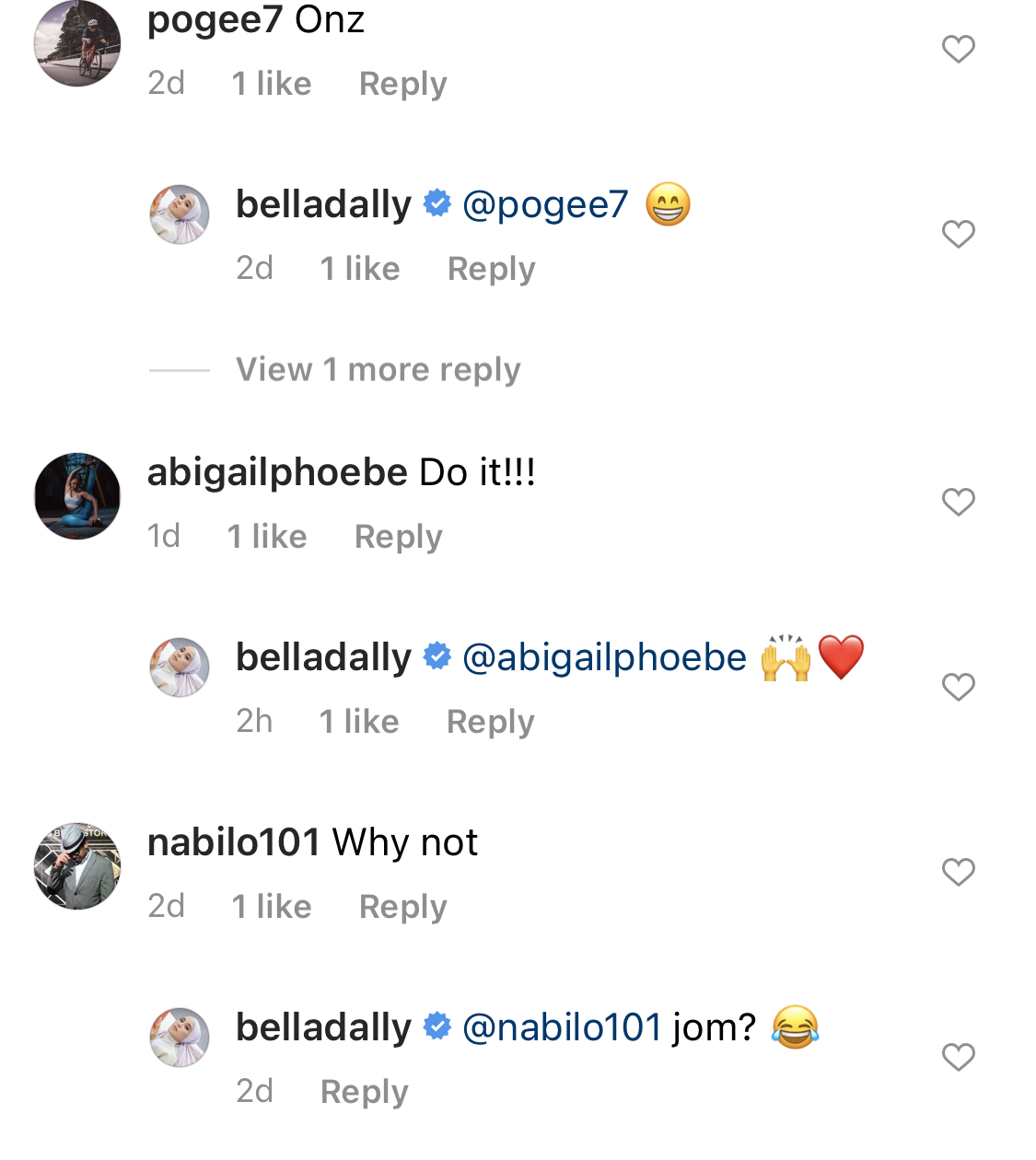1036x1160 pixels.
Task: Open belladally username in "jom?" reply
Action: pyautogui.click(x=323, y=1027)
